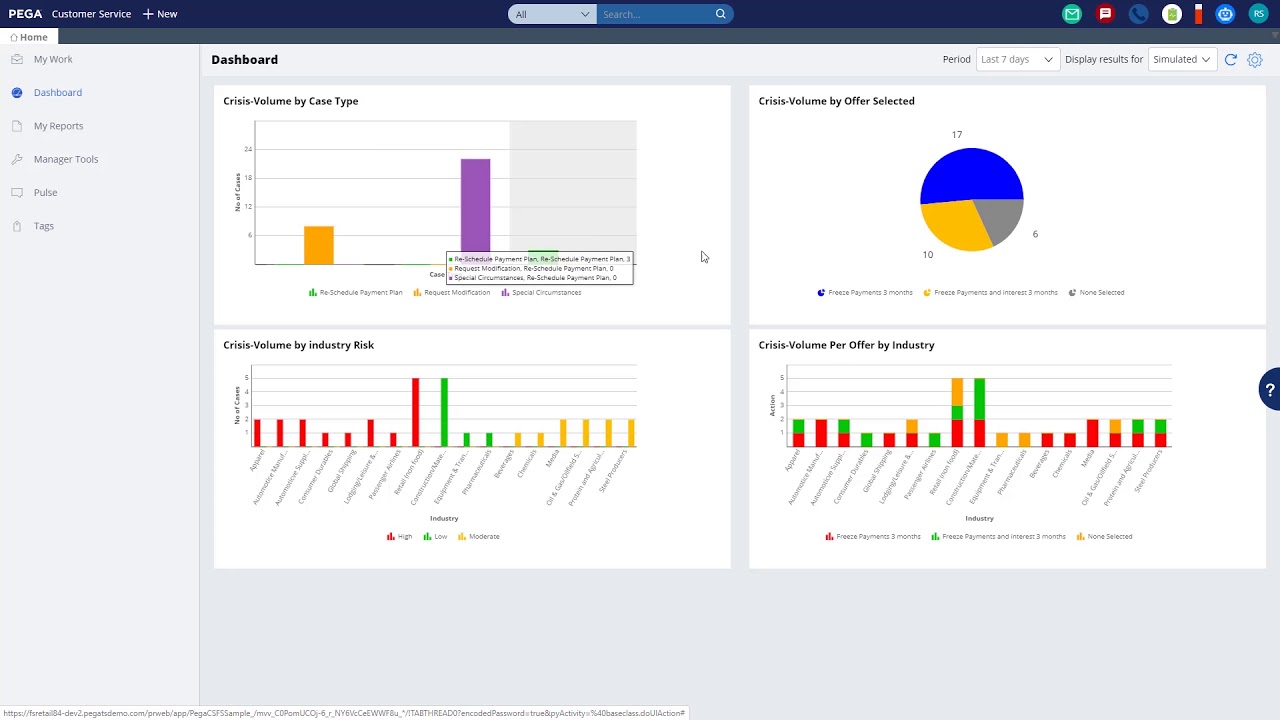Toggle Low risk legend entry
This screenshot has height=720, width=1280.
(435, 536)
